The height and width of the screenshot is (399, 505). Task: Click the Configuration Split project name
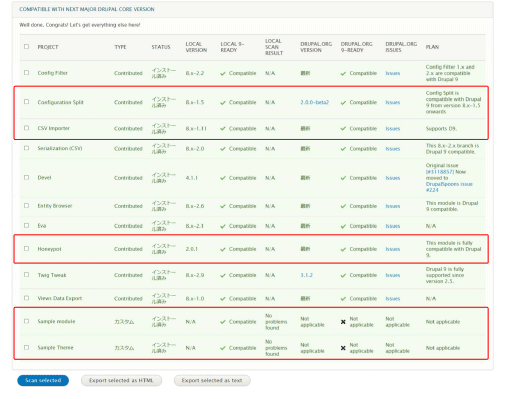(60, 102)
